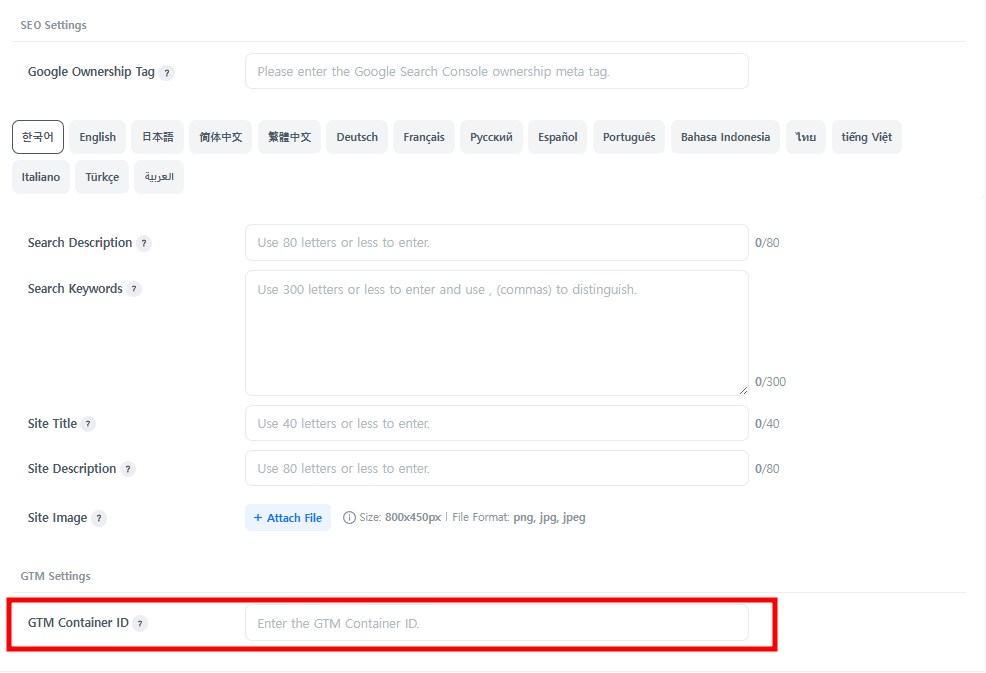The width and height of the screenshot is (986, 673).
Task: Select the Türkçe language tab
Action: (102, 177)
